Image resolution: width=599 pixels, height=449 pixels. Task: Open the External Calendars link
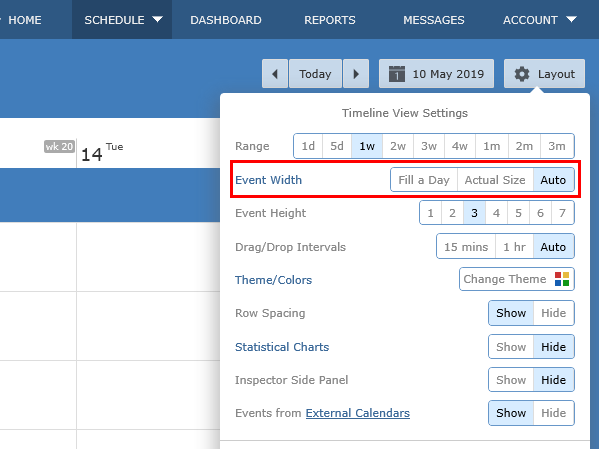[x=358, y=413]
